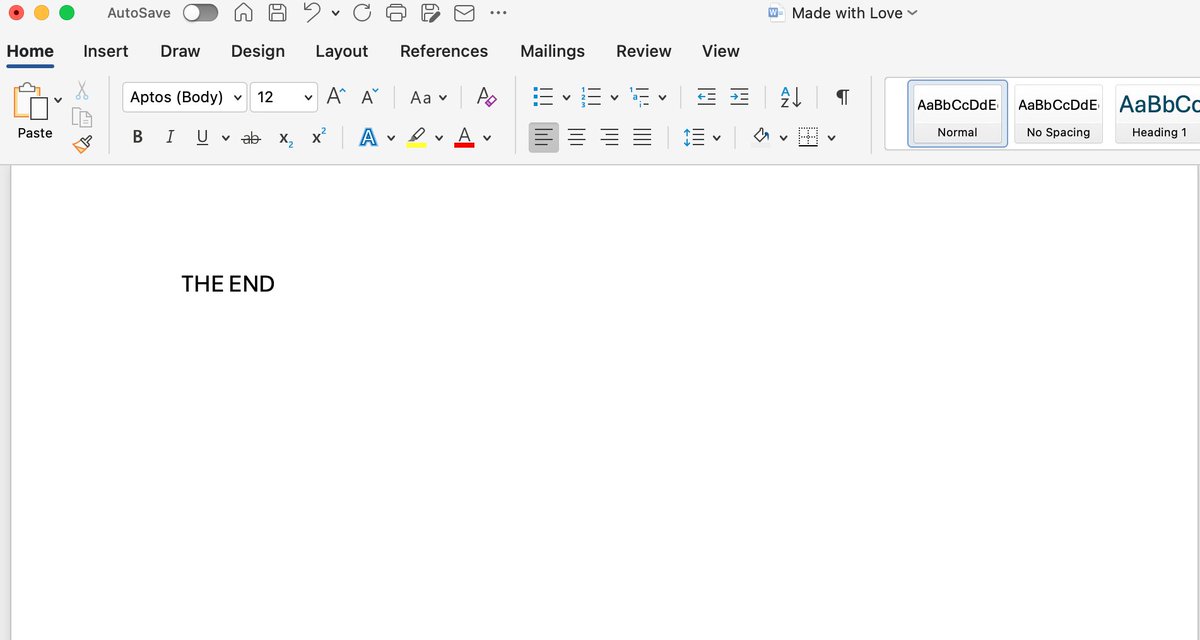The height and width of the screenshot is (640, 1200).
Task: Decrease font size with smaller A
Action: [x=369, y=96]
